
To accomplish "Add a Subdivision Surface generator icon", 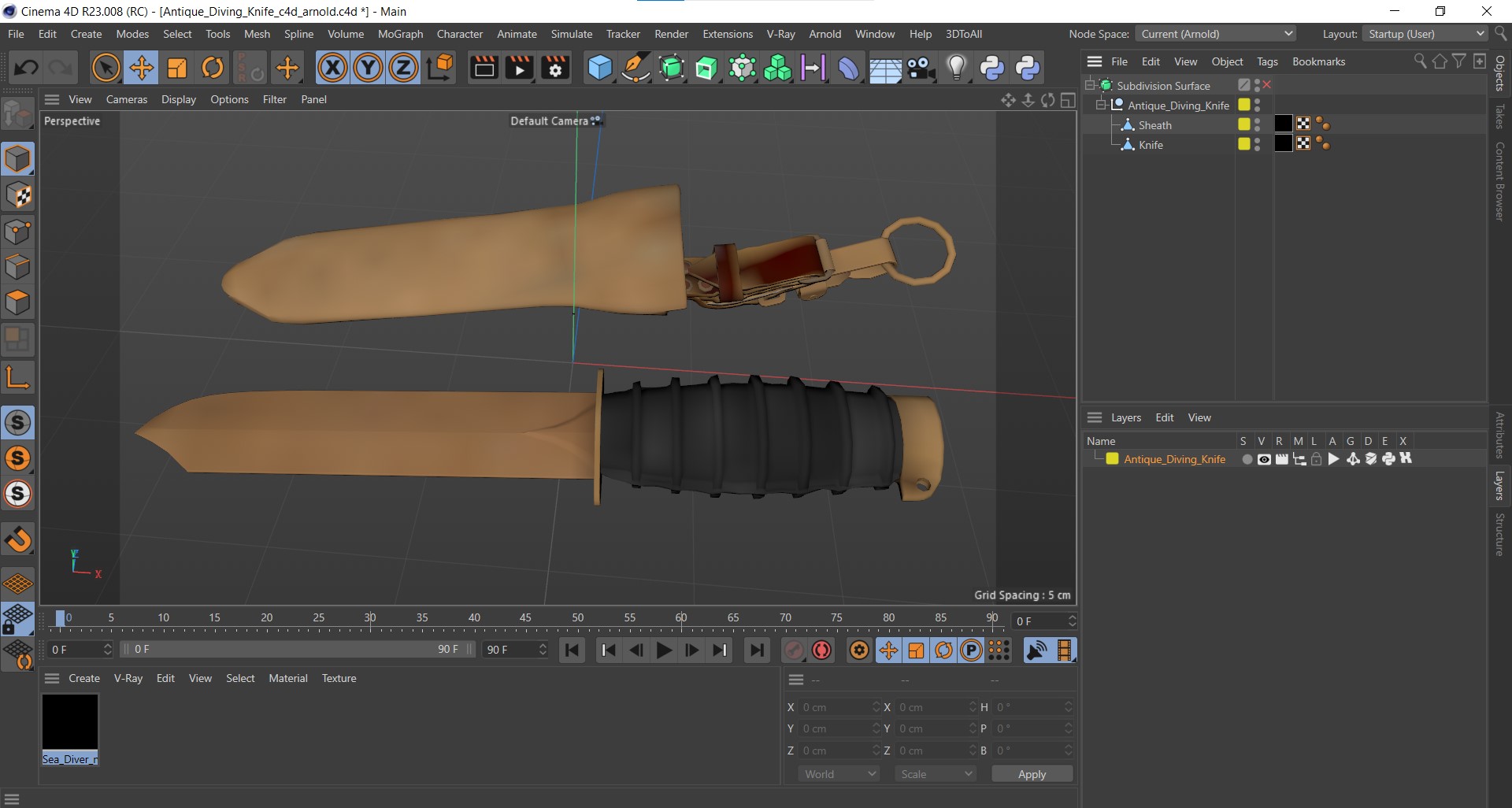I will 671,68.
